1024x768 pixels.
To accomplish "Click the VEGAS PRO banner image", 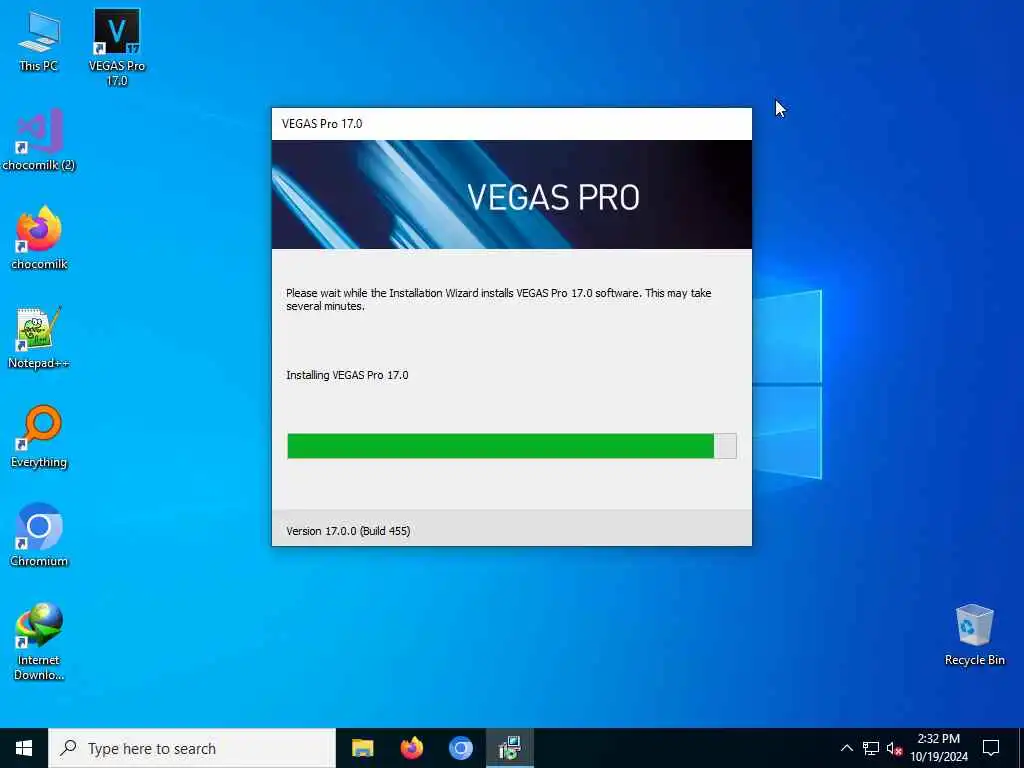I will 512,195.
